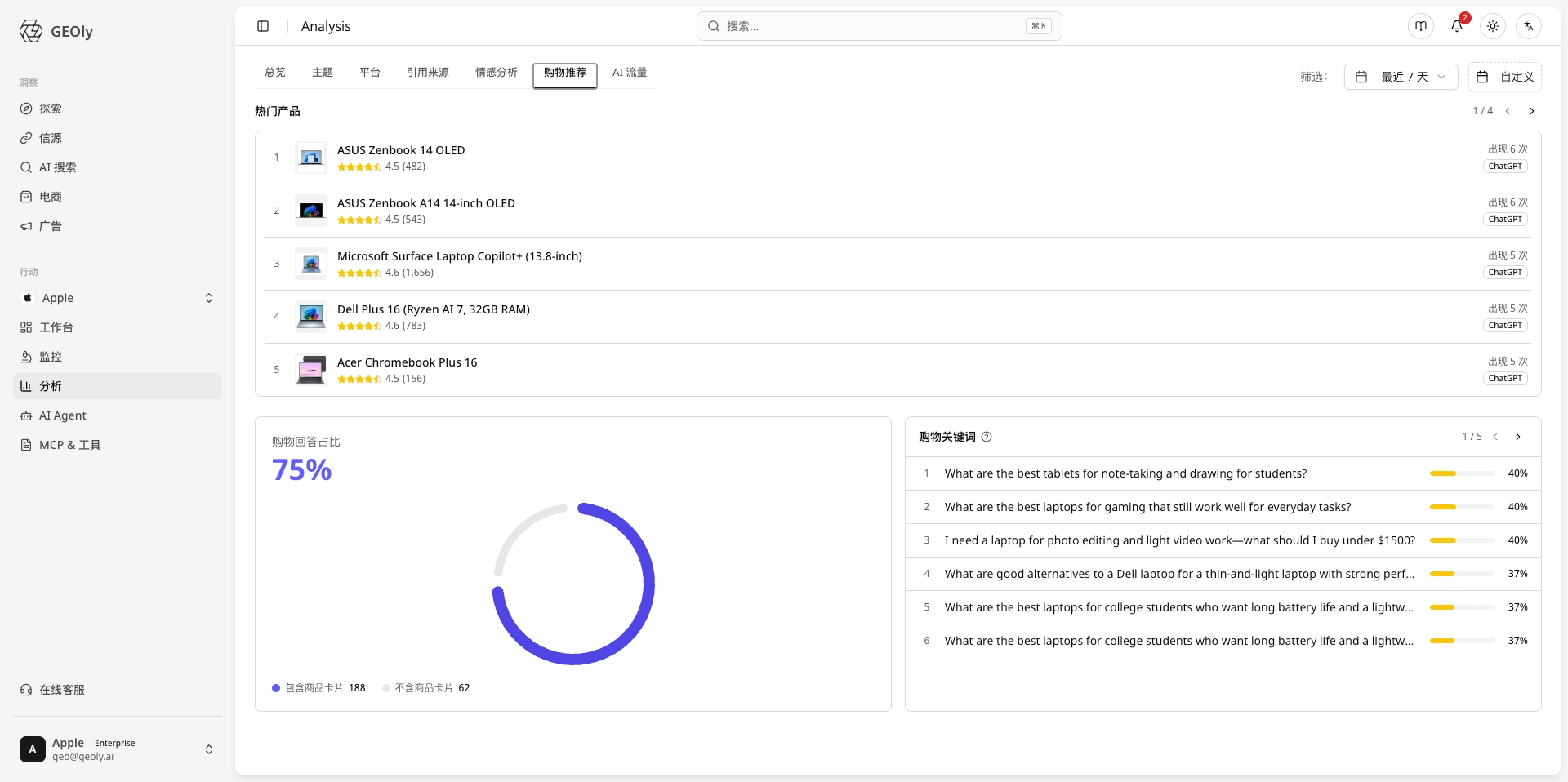
Task: Click ChatGPT tag on Acer Chromebook row
Action: pyautogui.click(x=1505, y=379)
